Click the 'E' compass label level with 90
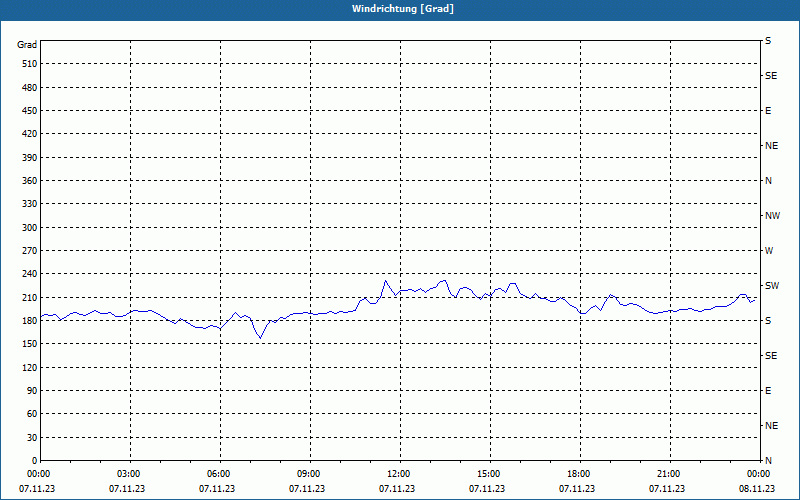800x500 pixels. pyautogui.click(x=768, y=390)
